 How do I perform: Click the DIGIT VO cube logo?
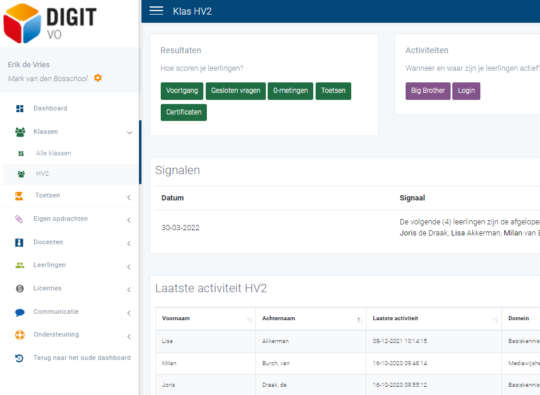(22, 23)
